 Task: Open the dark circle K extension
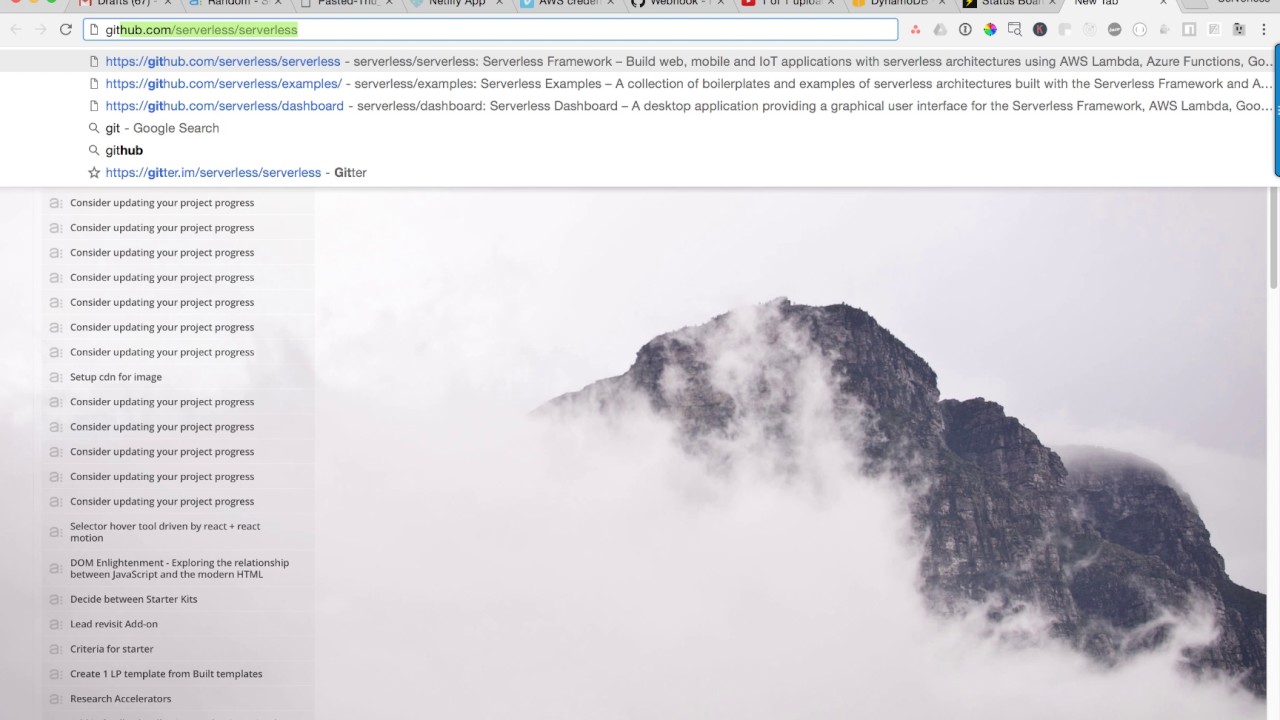point(1040,30)
